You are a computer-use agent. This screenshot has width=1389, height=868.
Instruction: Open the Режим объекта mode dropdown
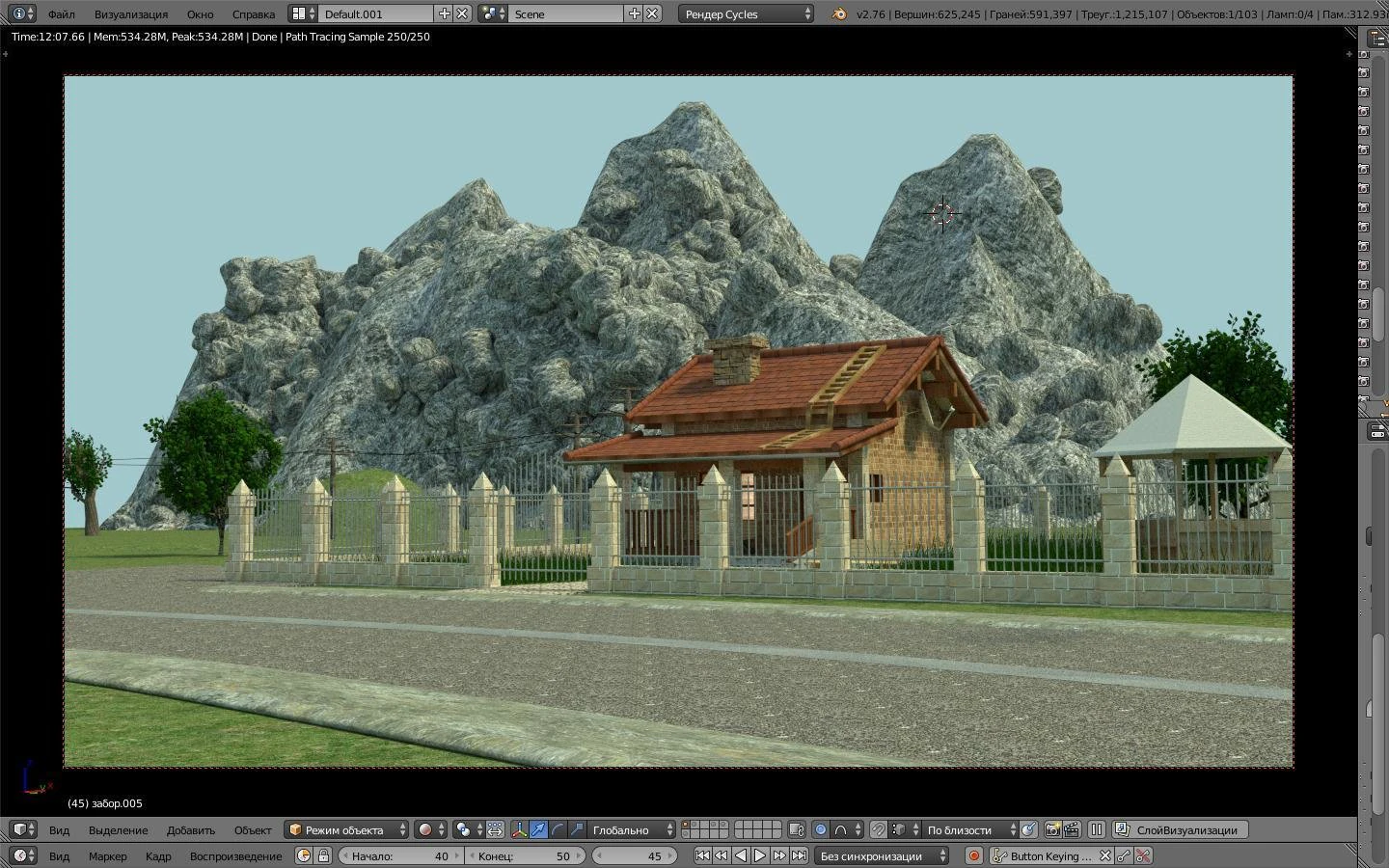point(347,829)
